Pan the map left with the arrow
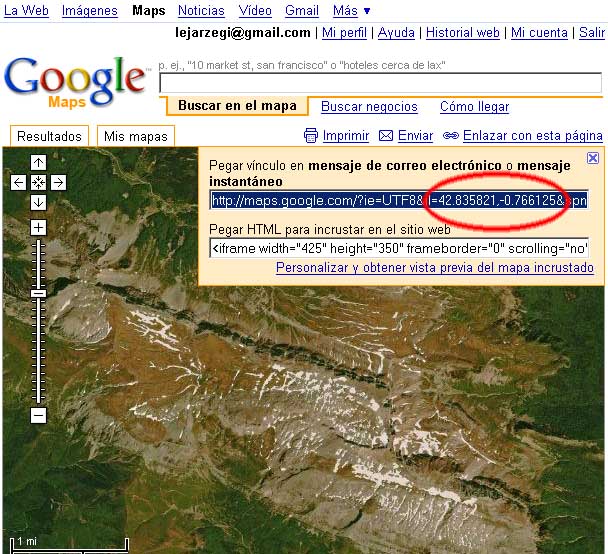The image size is (608, 554). 19,182
